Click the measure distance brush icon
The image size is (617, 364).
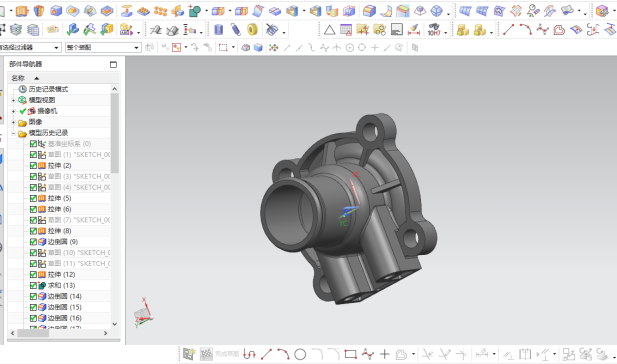tap(414, 30)
